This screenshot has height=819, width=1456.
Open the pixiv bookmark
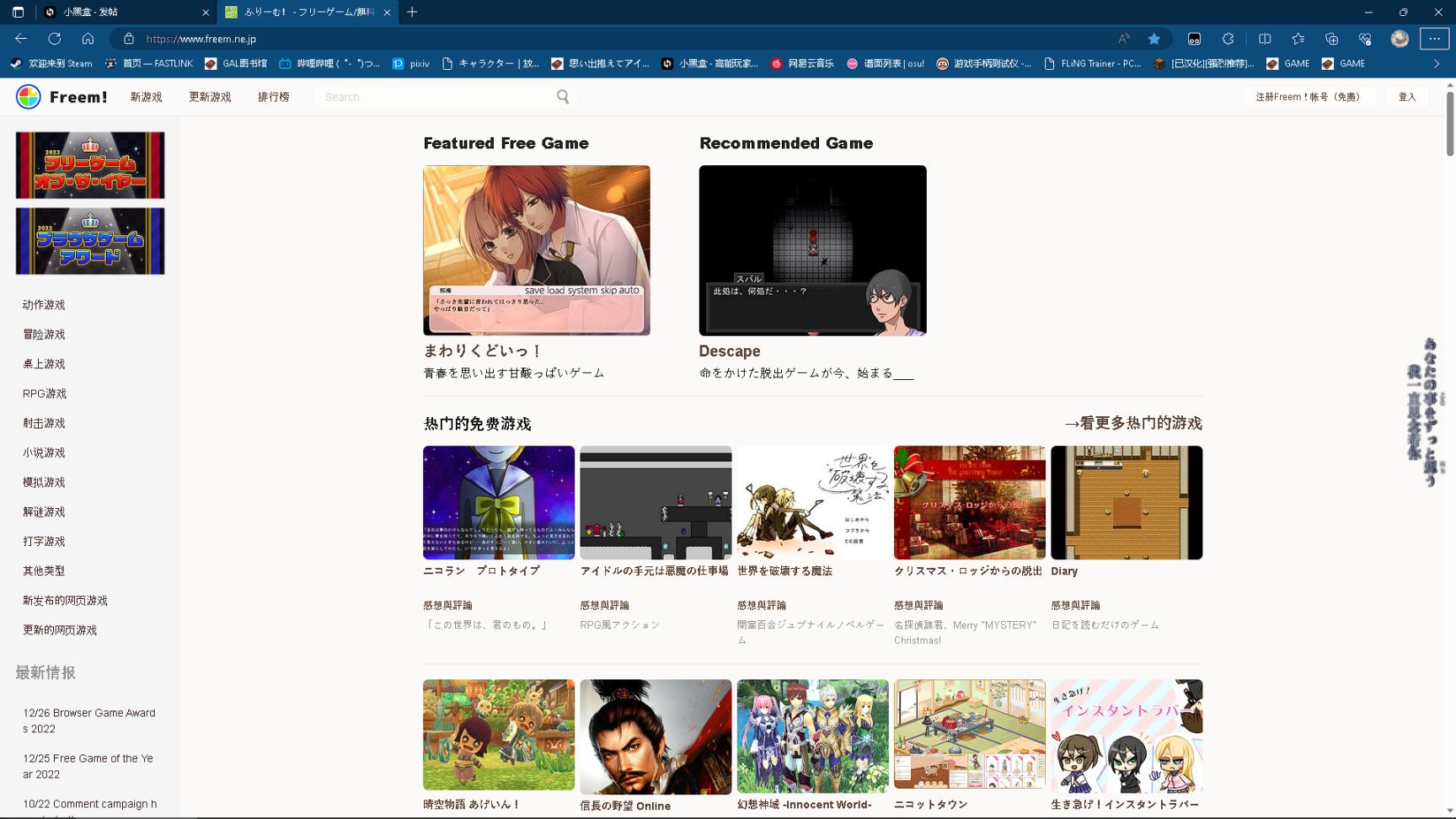[411, 63]
